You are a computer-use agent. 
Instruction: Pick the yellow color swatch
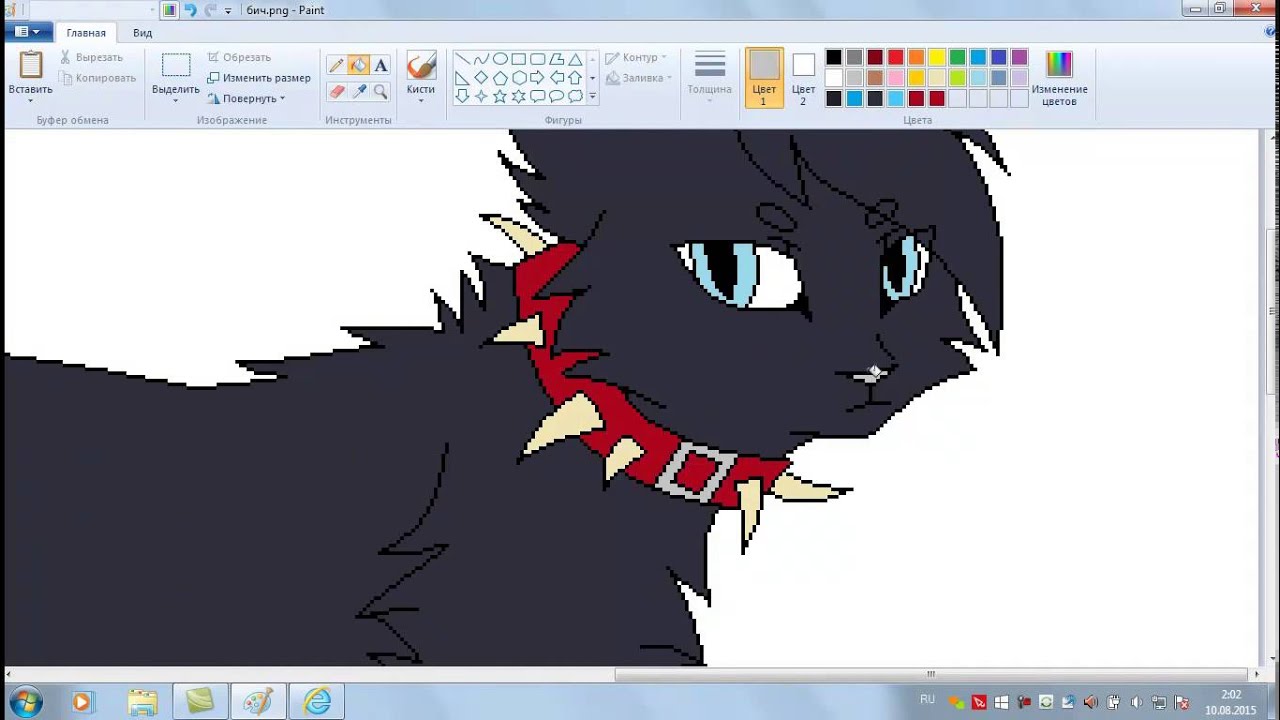937,57
